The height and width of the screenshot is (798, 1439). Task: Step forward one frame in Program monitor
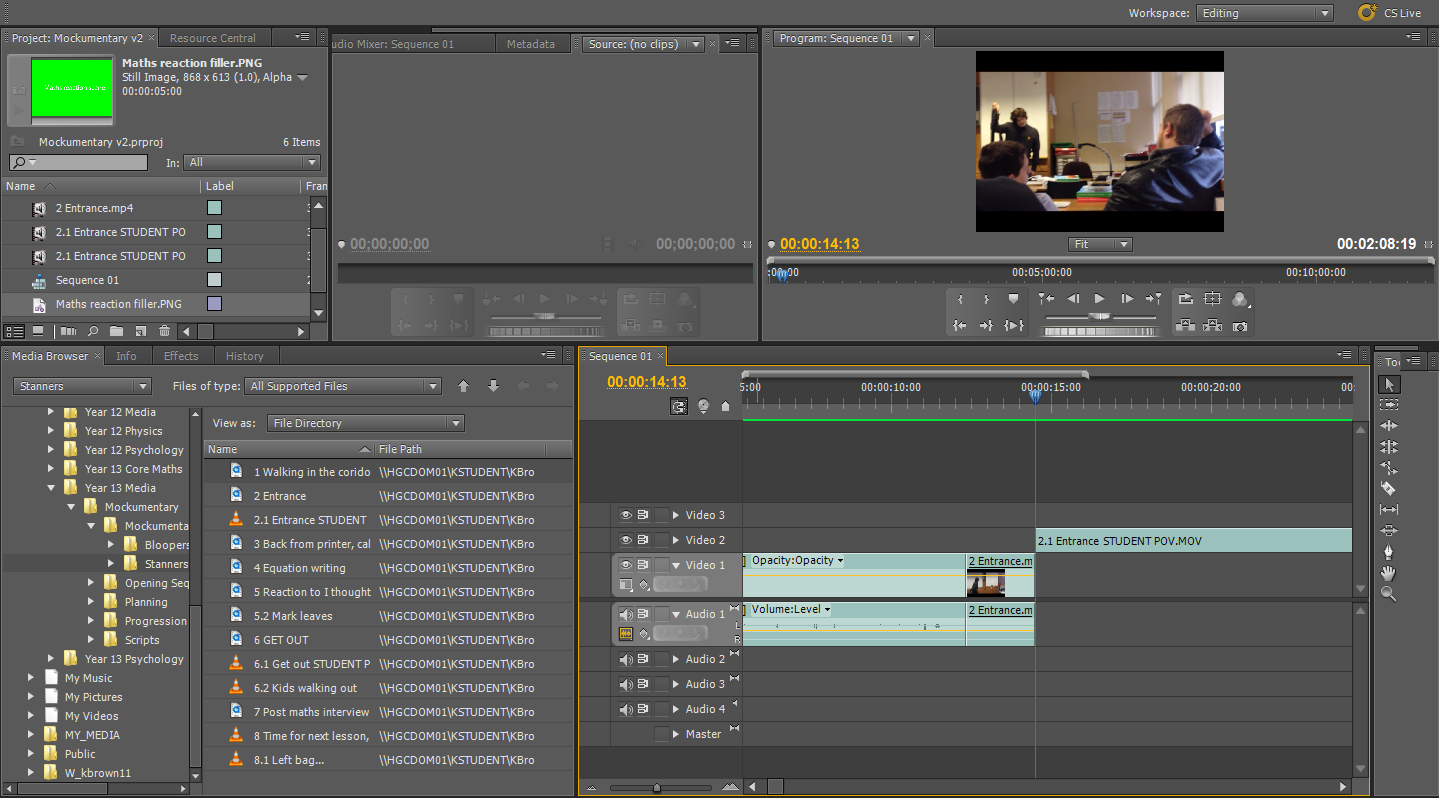(x=1127, y=299)
